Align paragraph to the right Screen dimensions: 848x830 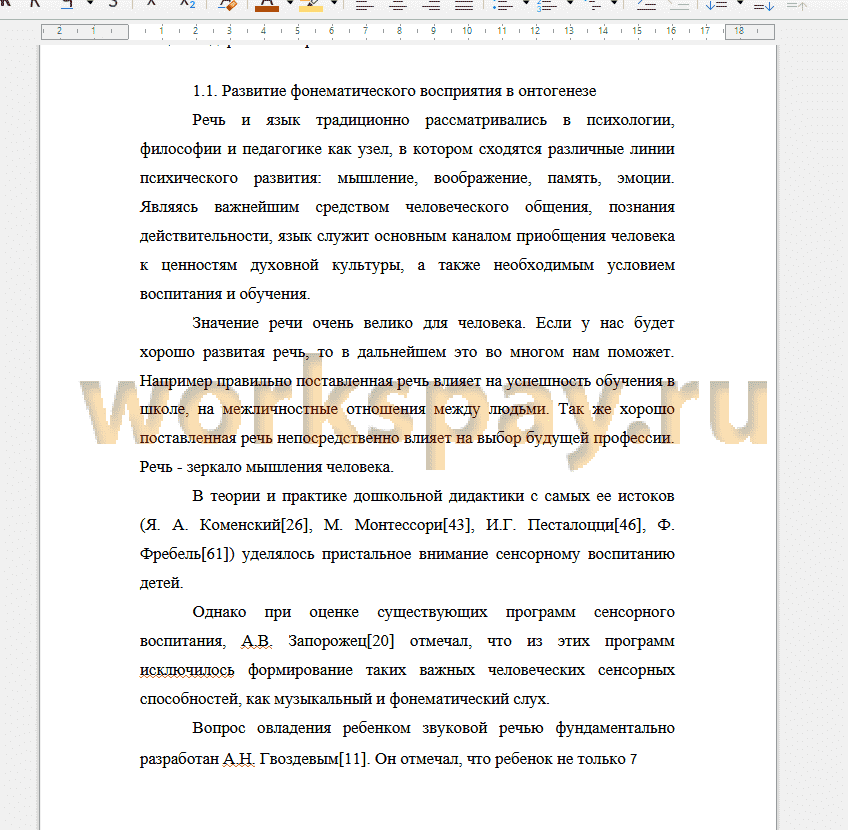431,5
